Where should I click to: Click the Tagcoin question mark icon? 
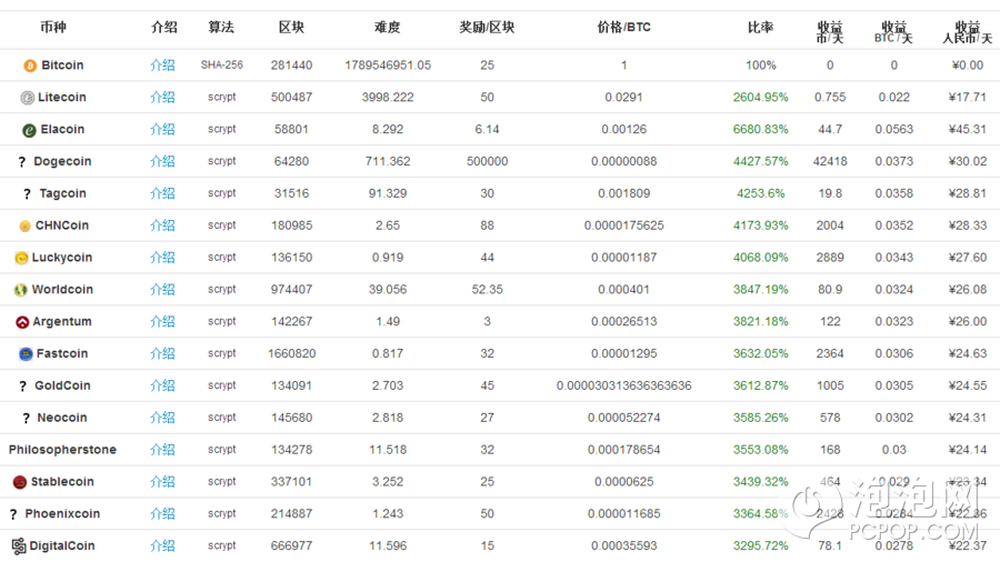tap(27, 194)
